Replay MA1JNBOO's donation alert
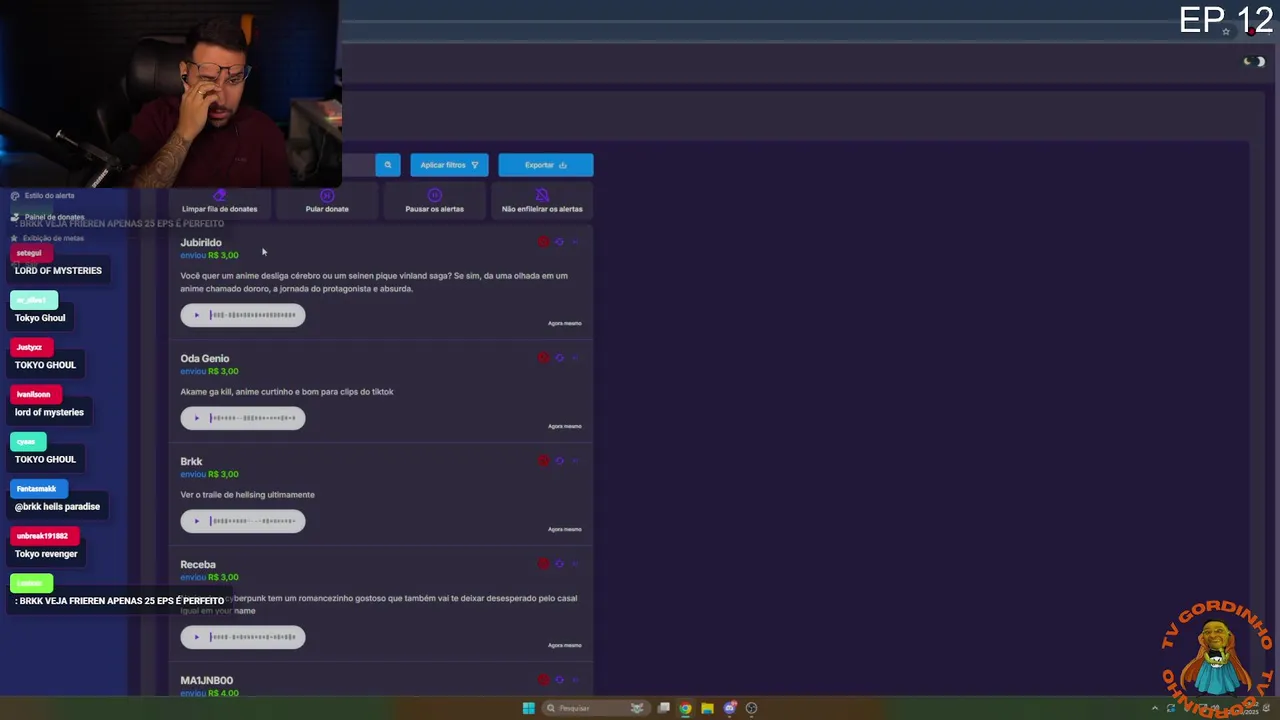 pos(559,680)
